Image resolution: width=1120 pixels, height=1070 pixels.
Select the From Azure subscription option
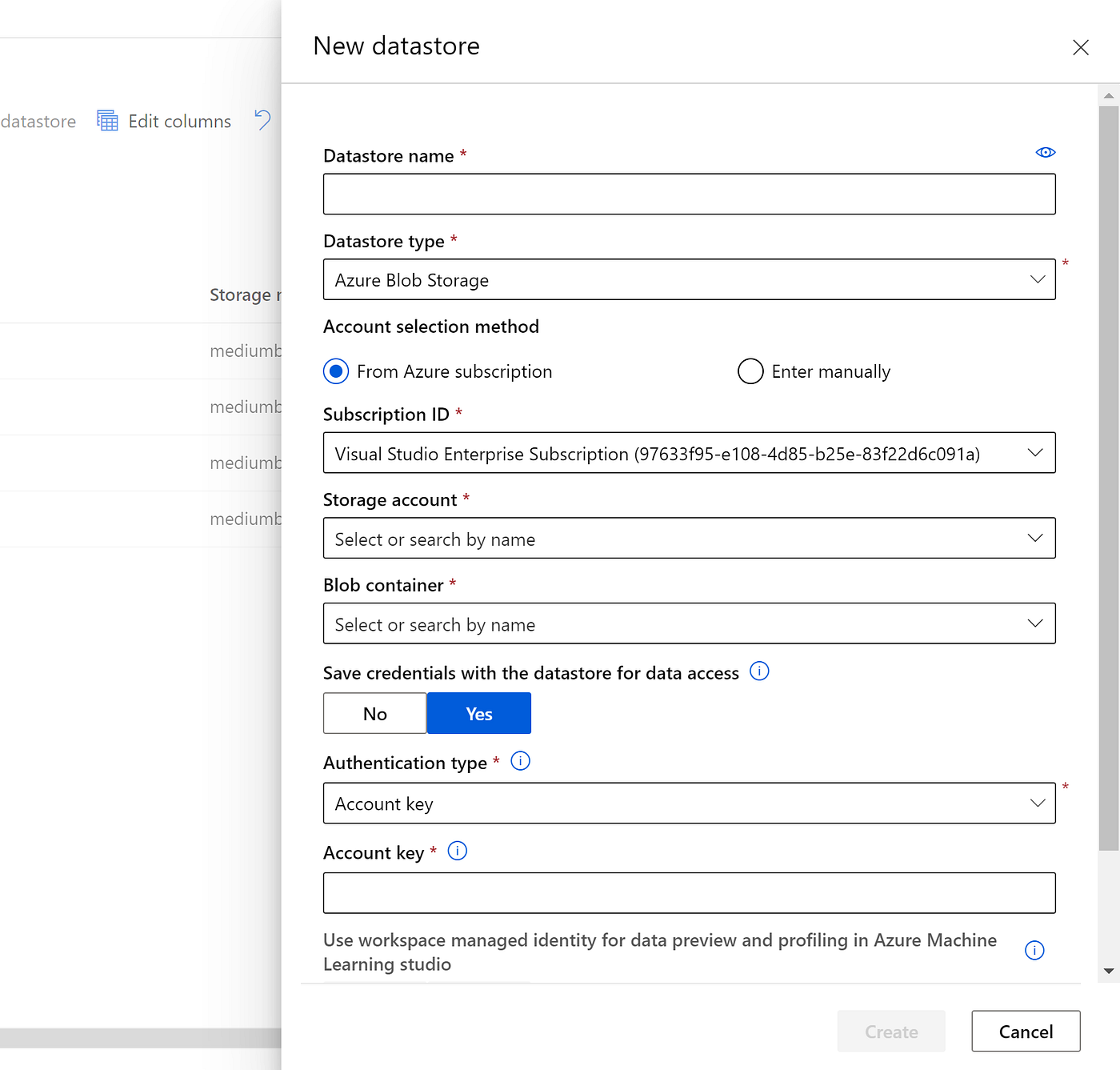pyautogui.click(x=336, y=371)
